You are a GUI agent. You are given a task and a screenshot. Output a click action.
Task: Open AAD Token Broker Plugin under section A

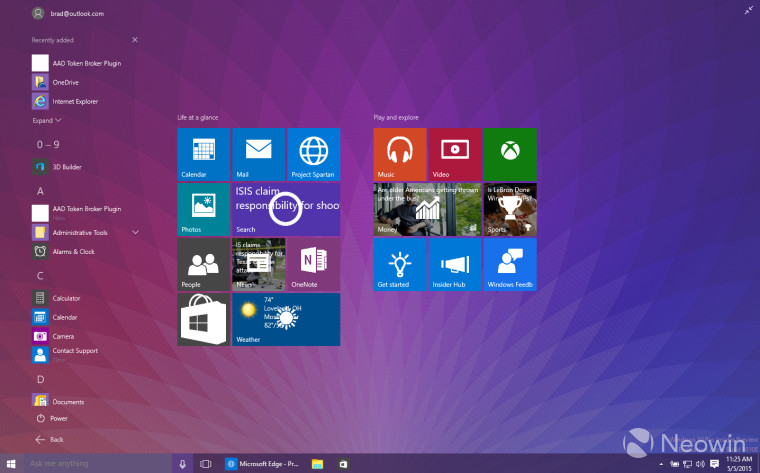click(77, 212)
